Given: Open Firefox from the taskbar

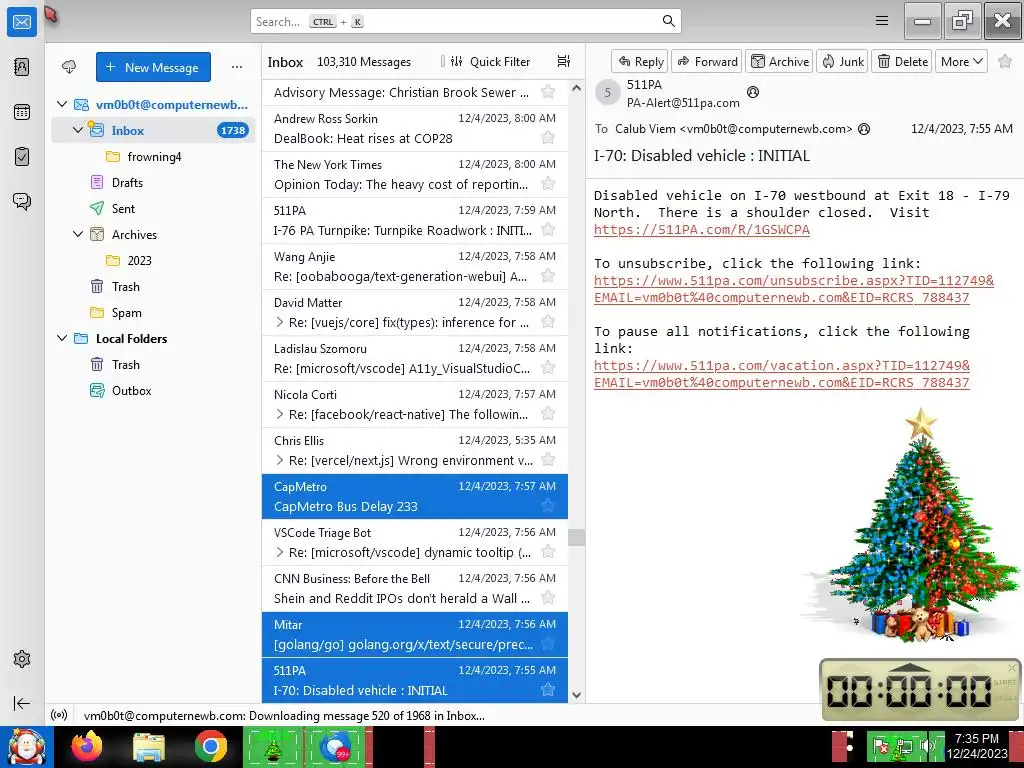Looking at the screenshot, I should 87,746.
